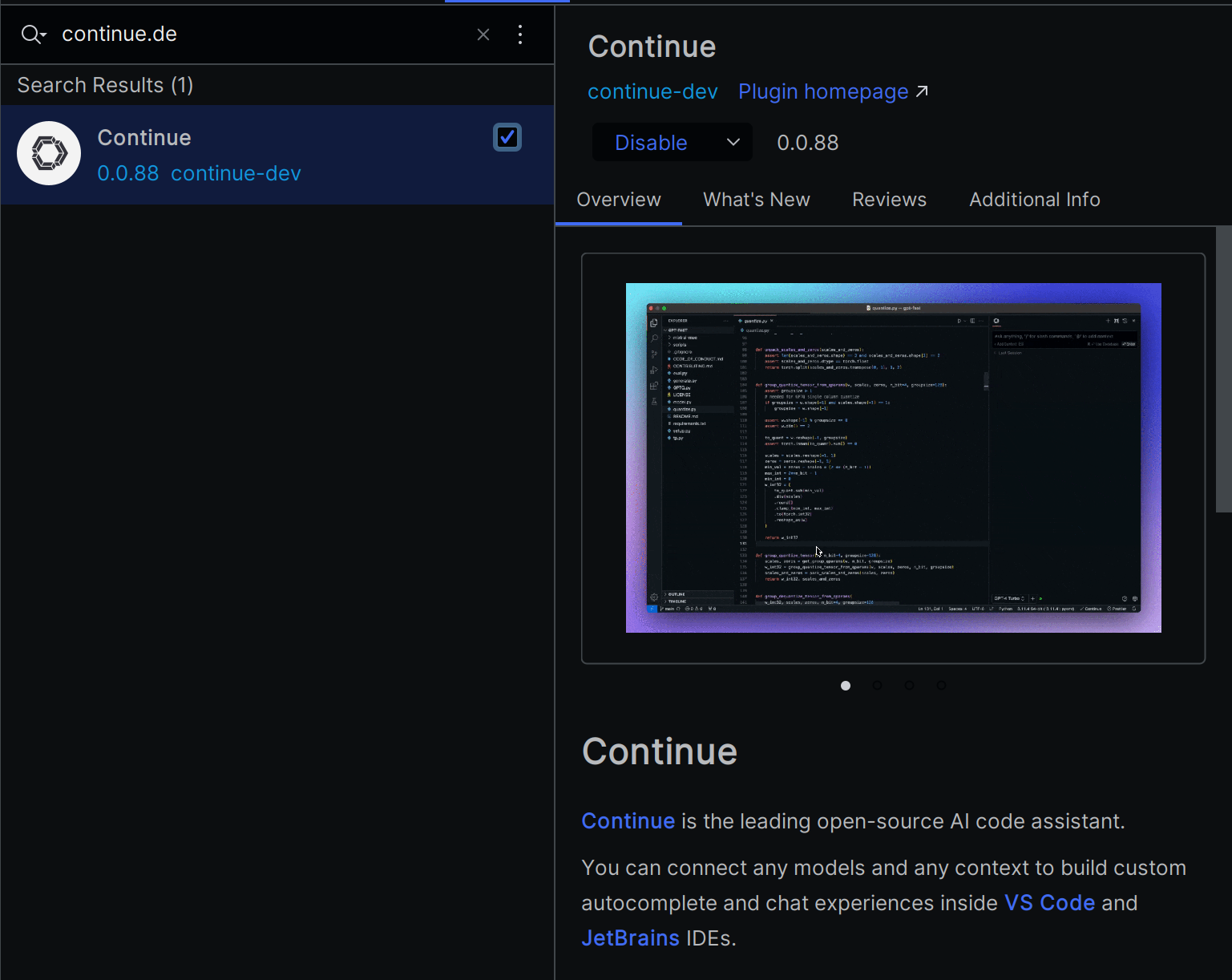The height and width of the screenshot is (980, 1232).
Task: Select the second carousel dot
Action: 877,686
